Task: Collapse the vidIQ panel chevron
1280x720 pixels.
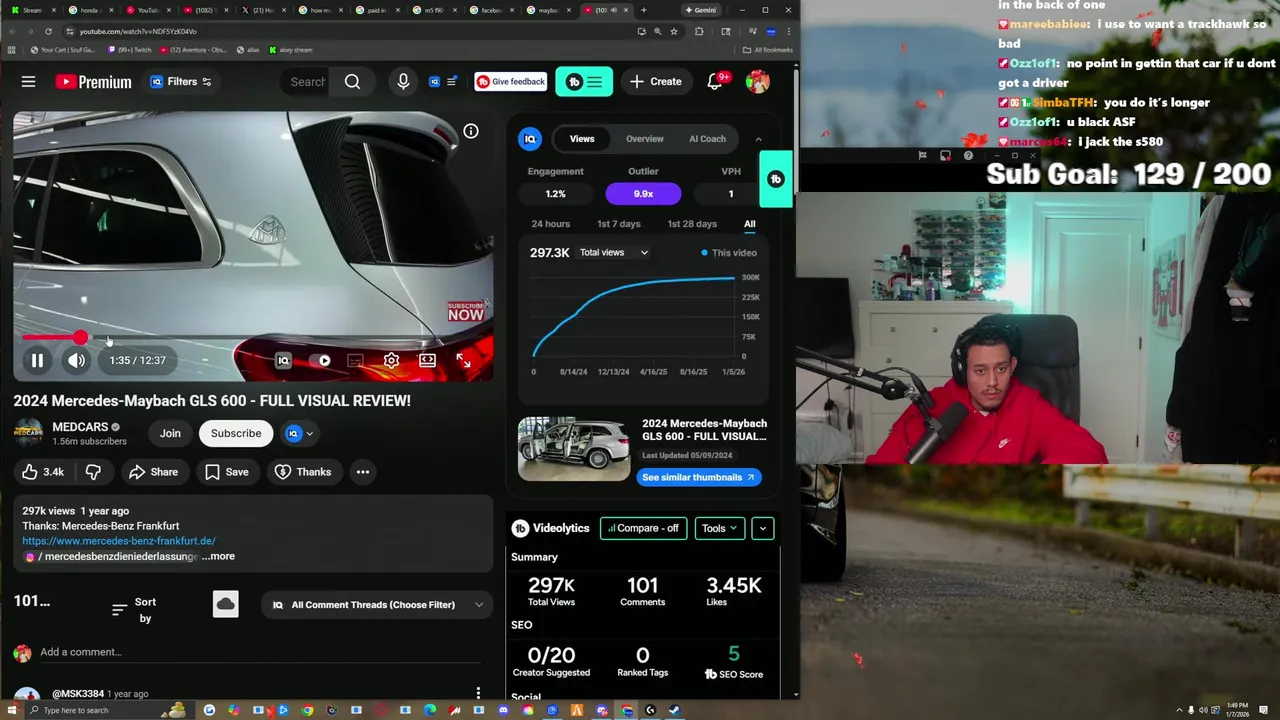Action: [758, 139]
